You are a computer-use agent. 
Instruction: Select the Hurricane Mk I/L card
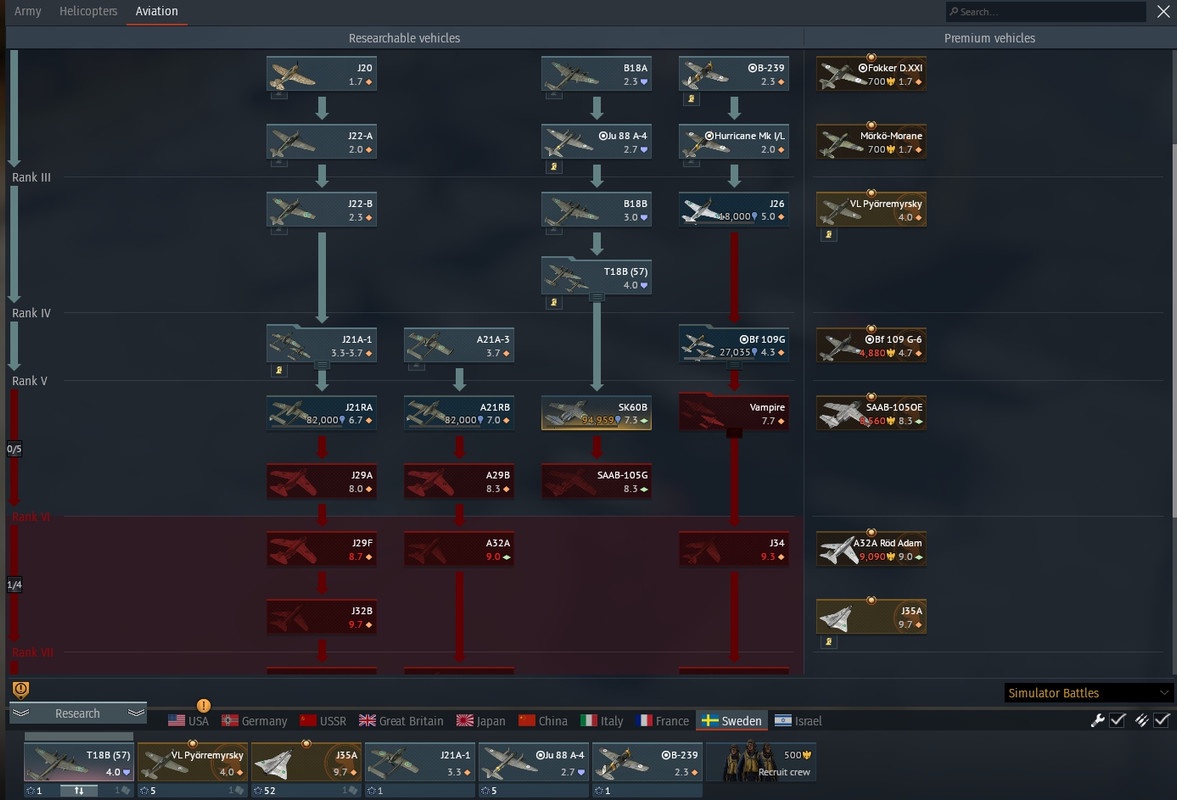tap(733, 142)
